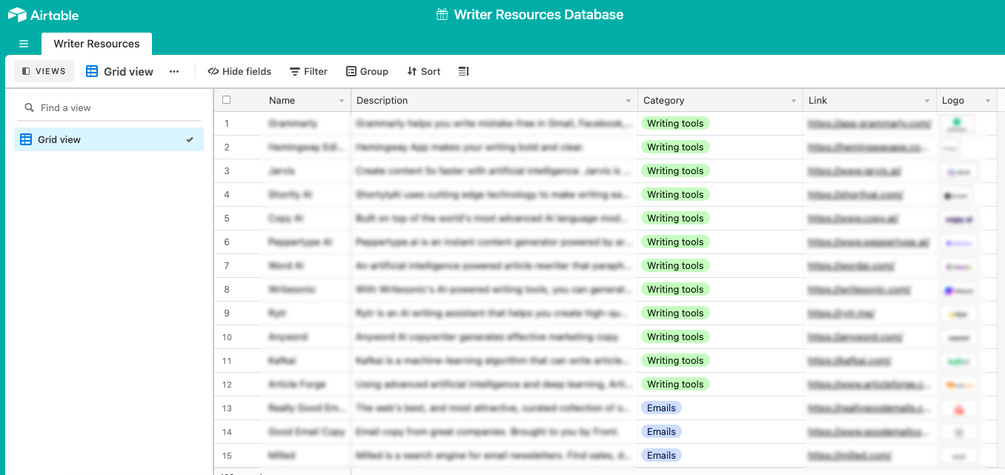Tick the select-all checkbox in header

pos(226,100)
